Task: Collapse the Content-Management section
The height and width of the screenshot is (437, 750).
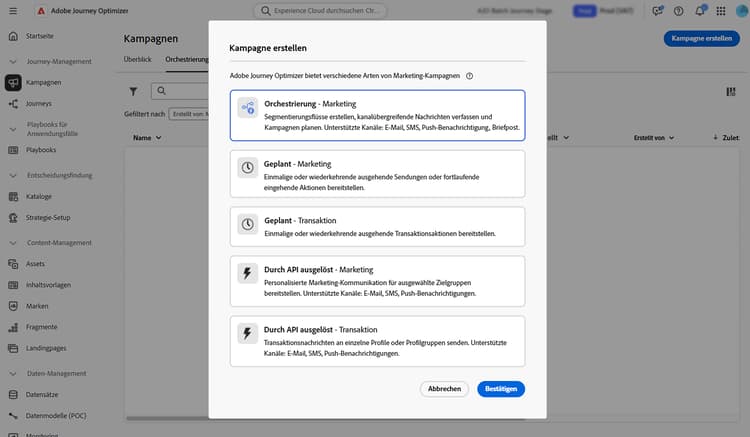Action: pos(13,243)
